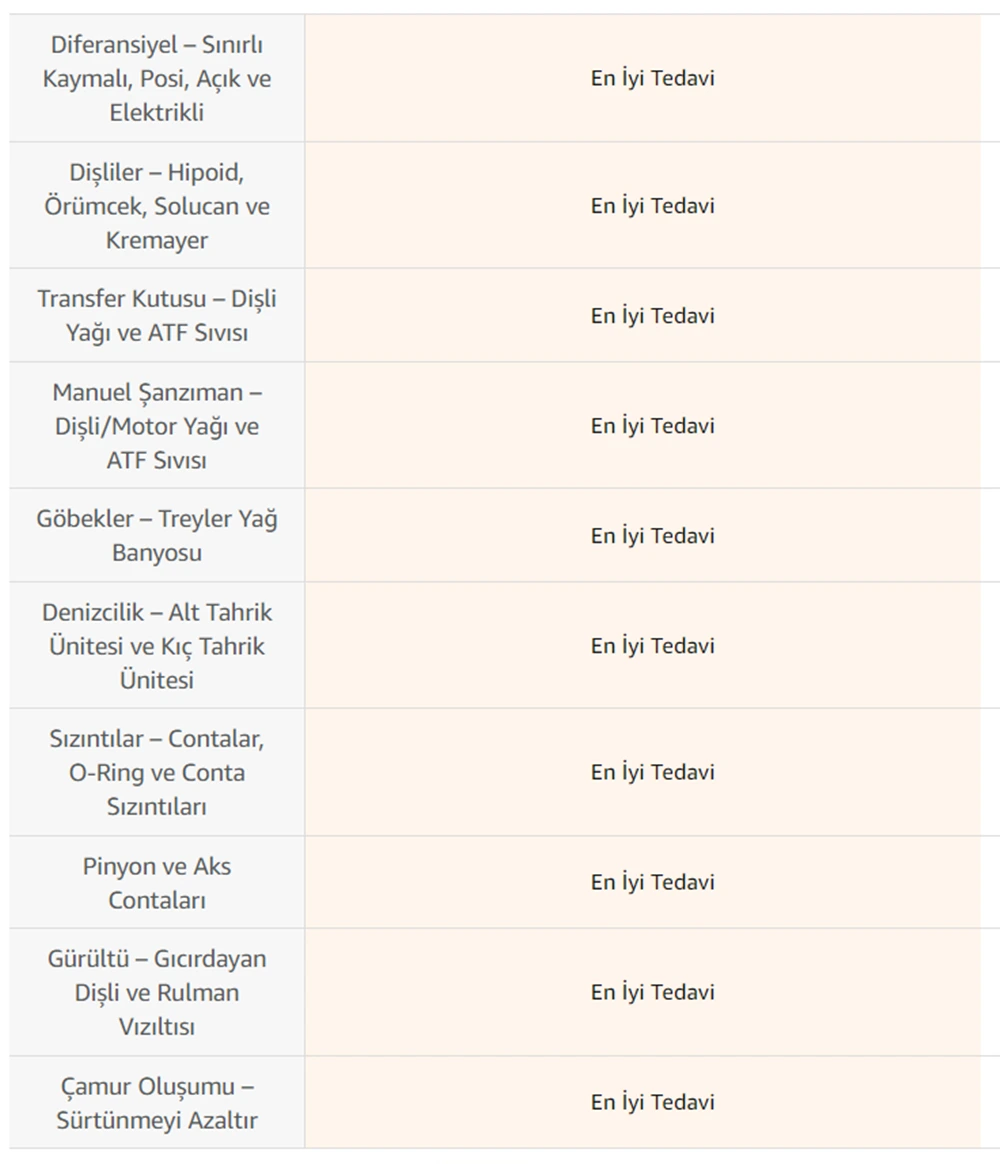Click En İyi Tedavi in Sızıntılar row
The image size is (1000, 1164).
653,772
